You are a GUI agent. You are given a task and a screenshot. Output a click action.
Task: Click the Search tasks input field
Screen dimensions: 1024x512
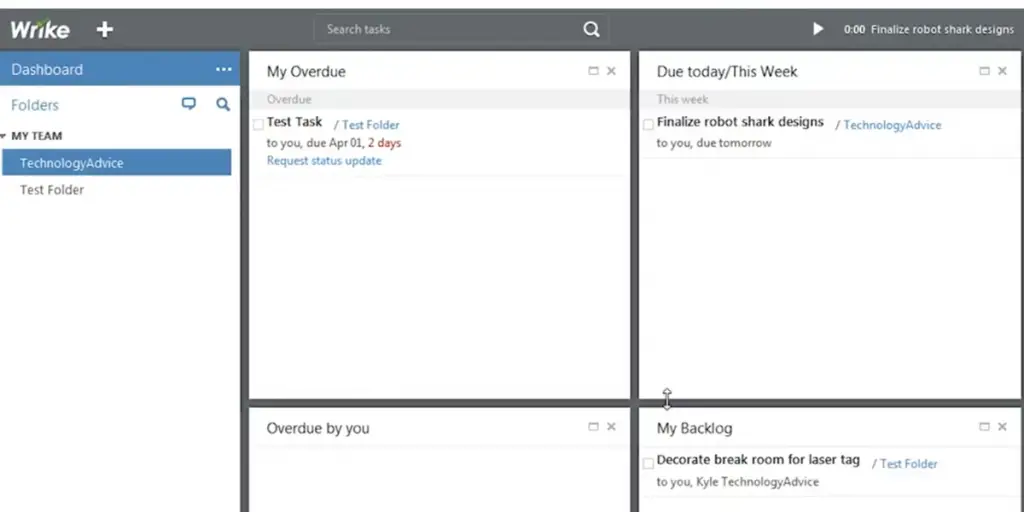coord(450,29)
